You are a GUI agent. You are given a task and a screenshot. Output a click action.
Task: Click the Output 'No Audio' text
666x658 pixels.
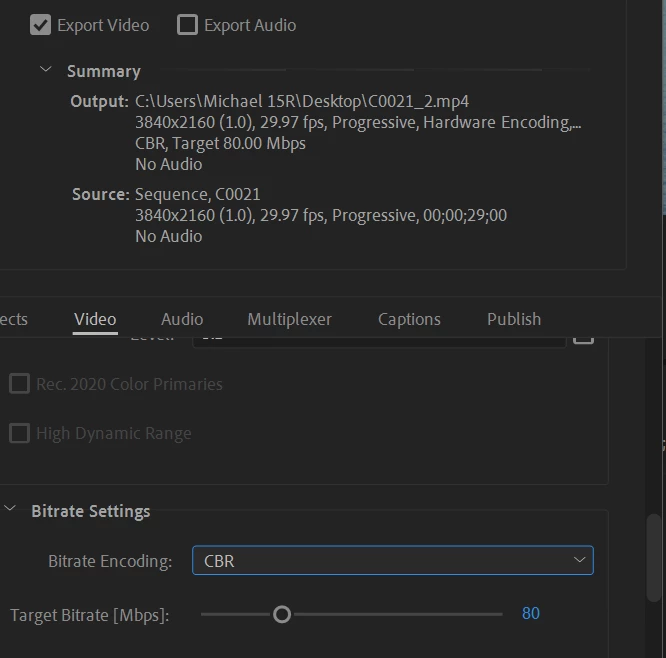click(x=169, y=164)
